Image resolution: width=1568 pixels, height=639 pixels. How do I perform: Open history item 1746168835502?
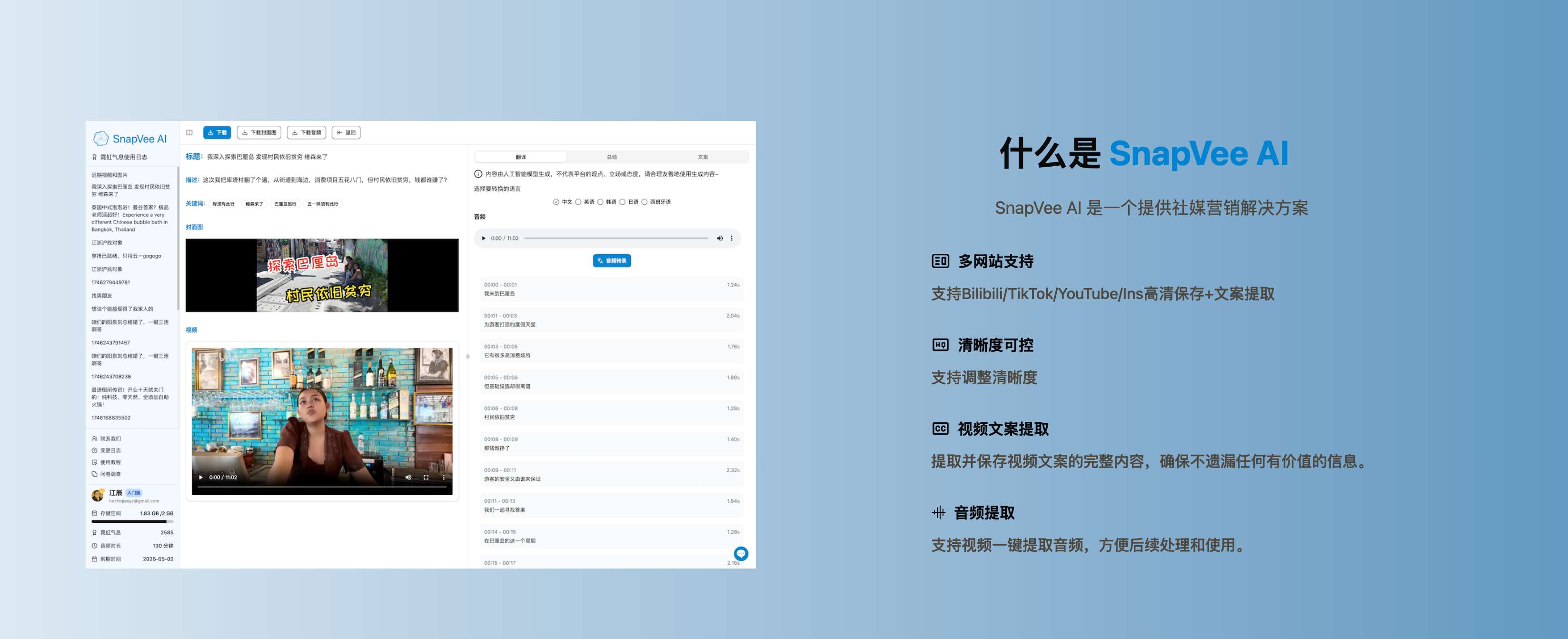point(111,418)
